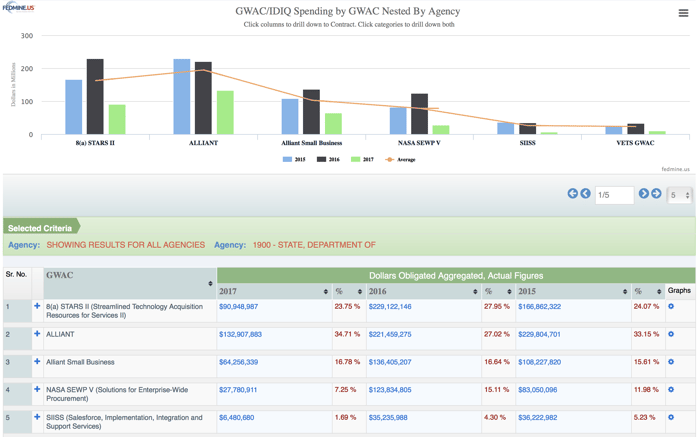
Task: Open $132,907,883 ALLIANT 2017 link
Action: click(240, 334)
